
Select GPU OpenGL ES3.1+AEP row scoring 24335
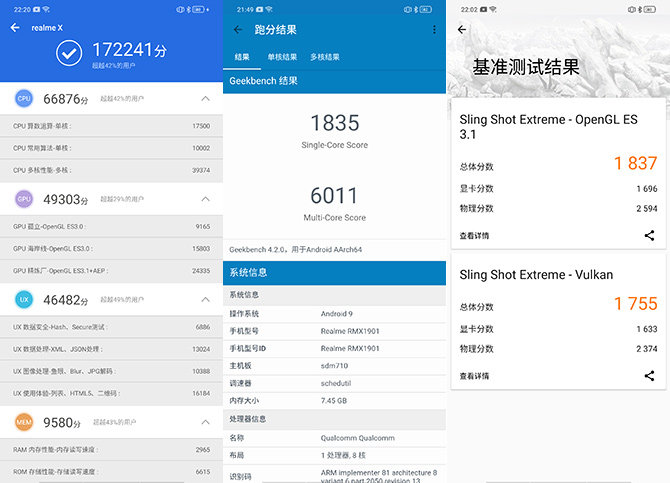tap(111, 271)
